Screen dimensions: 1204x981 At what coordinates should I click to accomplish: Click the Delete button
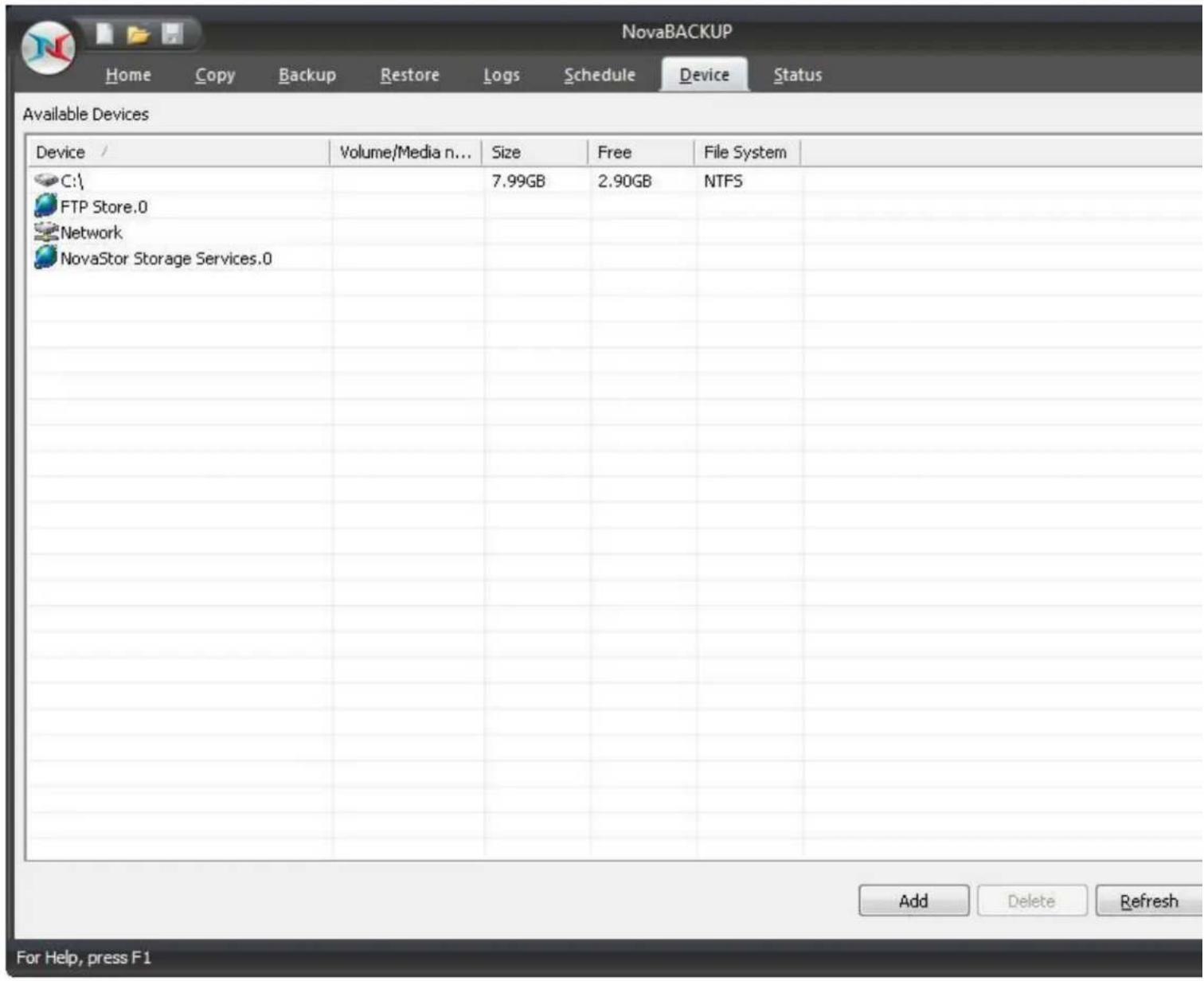point(1031,901)
